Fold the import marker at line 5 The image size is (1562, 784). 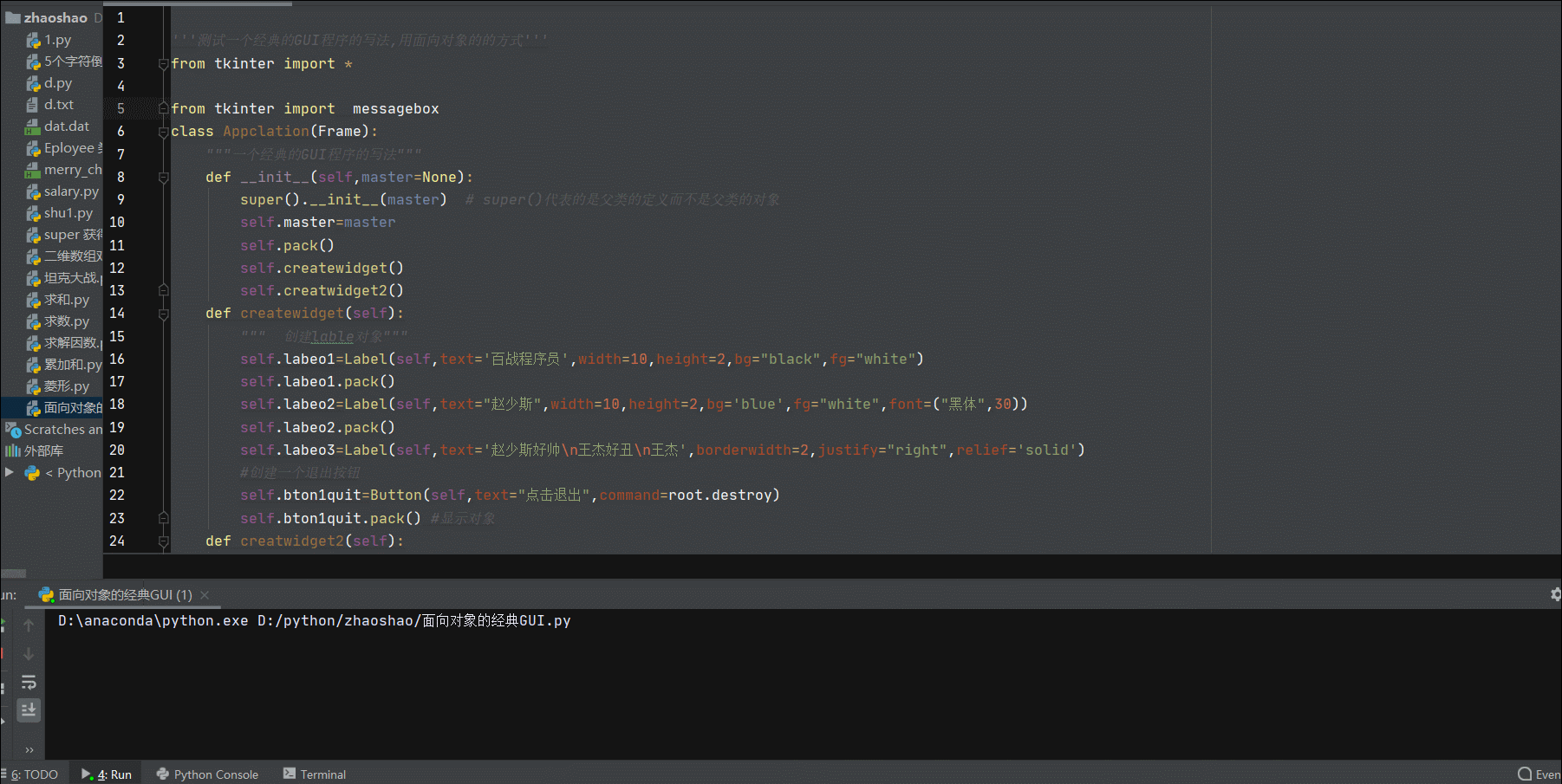163,108
